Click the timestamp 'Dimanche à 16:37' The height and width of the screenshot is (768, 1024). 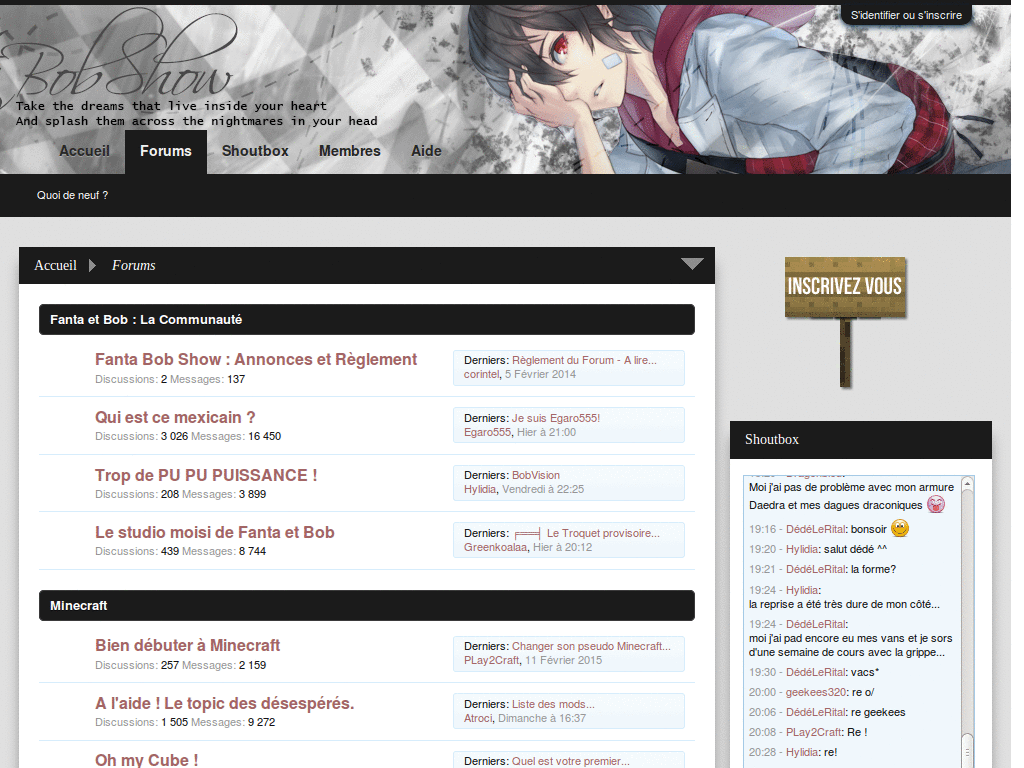[542, 718]
